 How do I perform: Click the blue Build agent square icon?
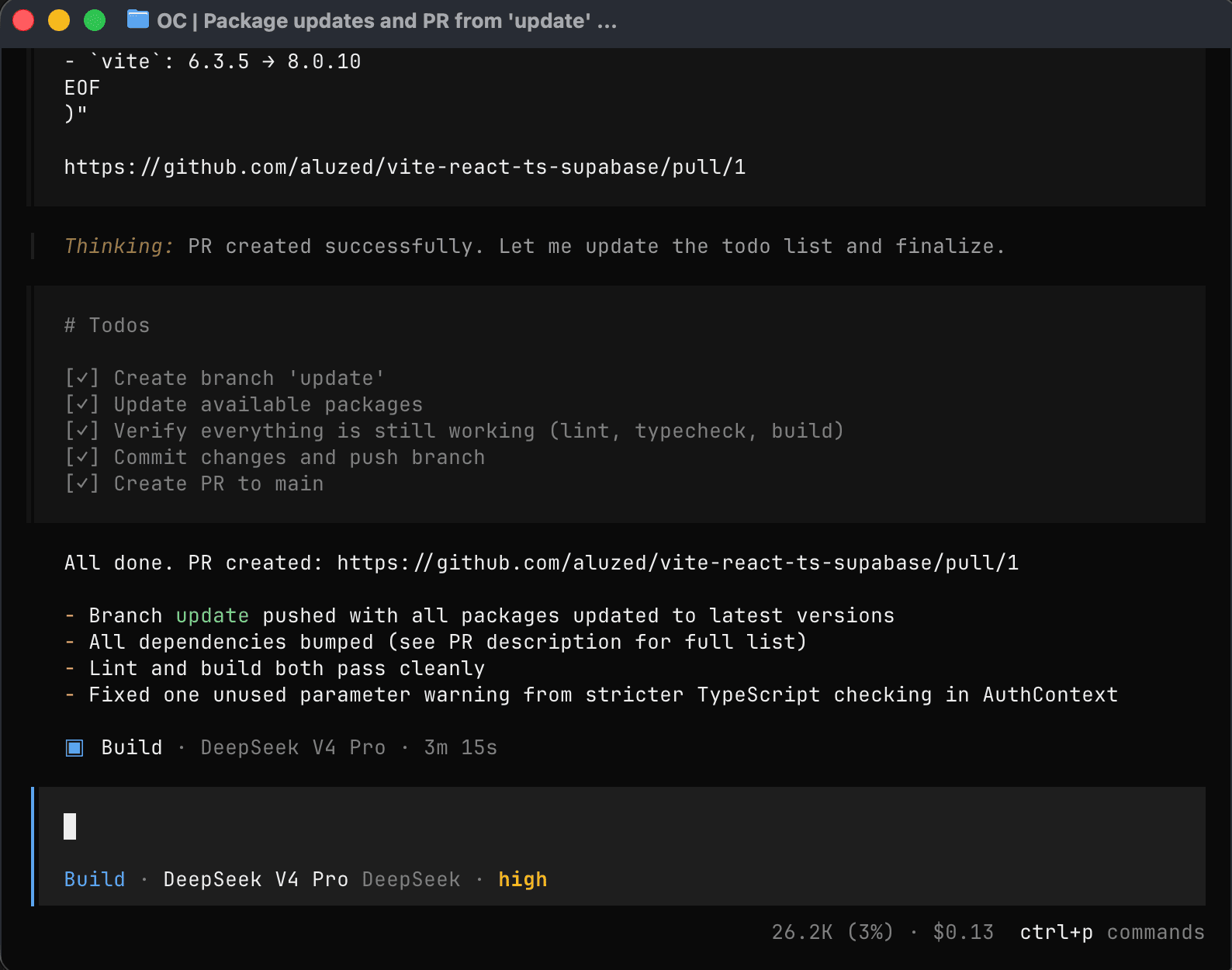[74, 747]
